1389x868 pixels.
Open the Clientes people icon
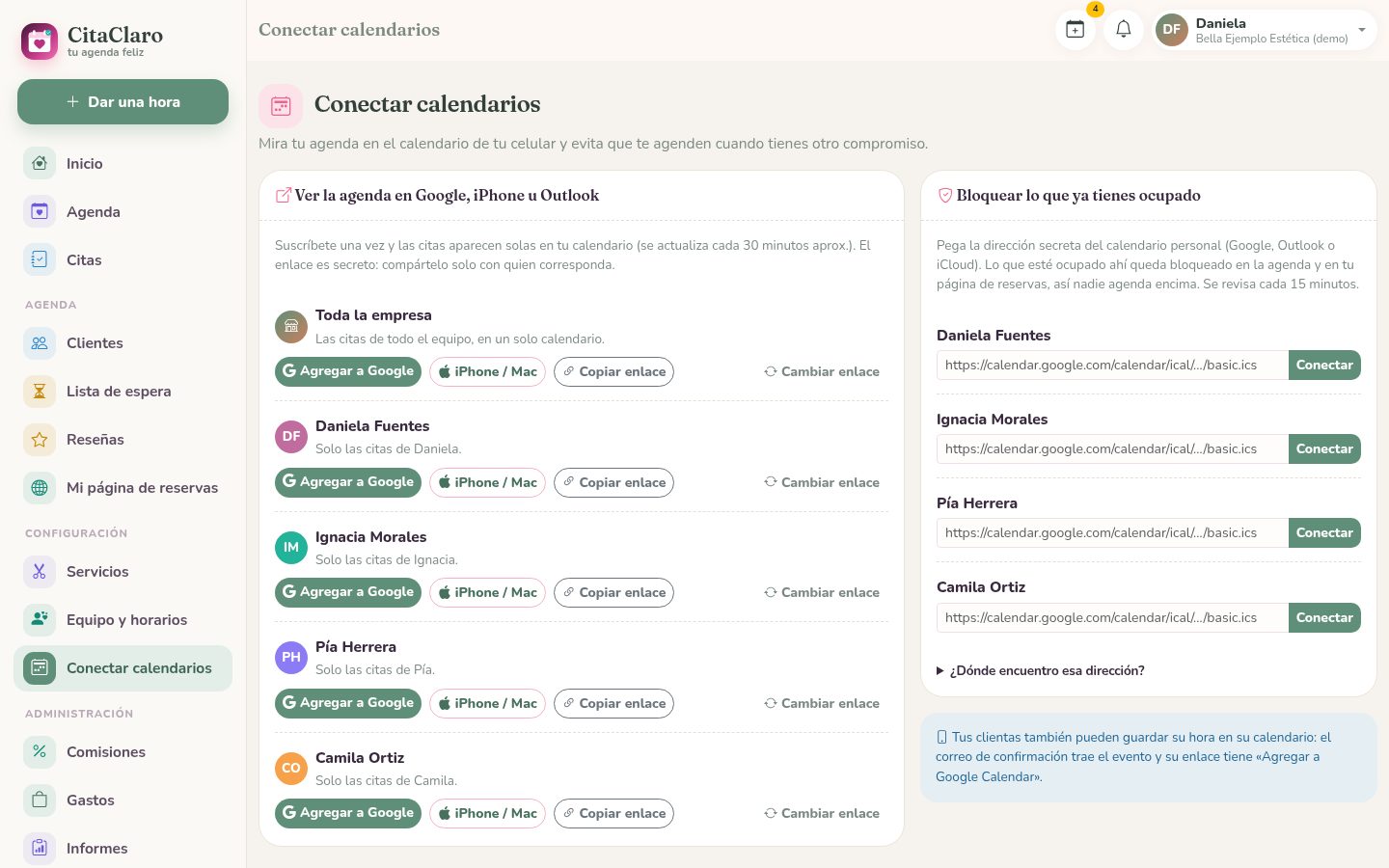(40, 342)
